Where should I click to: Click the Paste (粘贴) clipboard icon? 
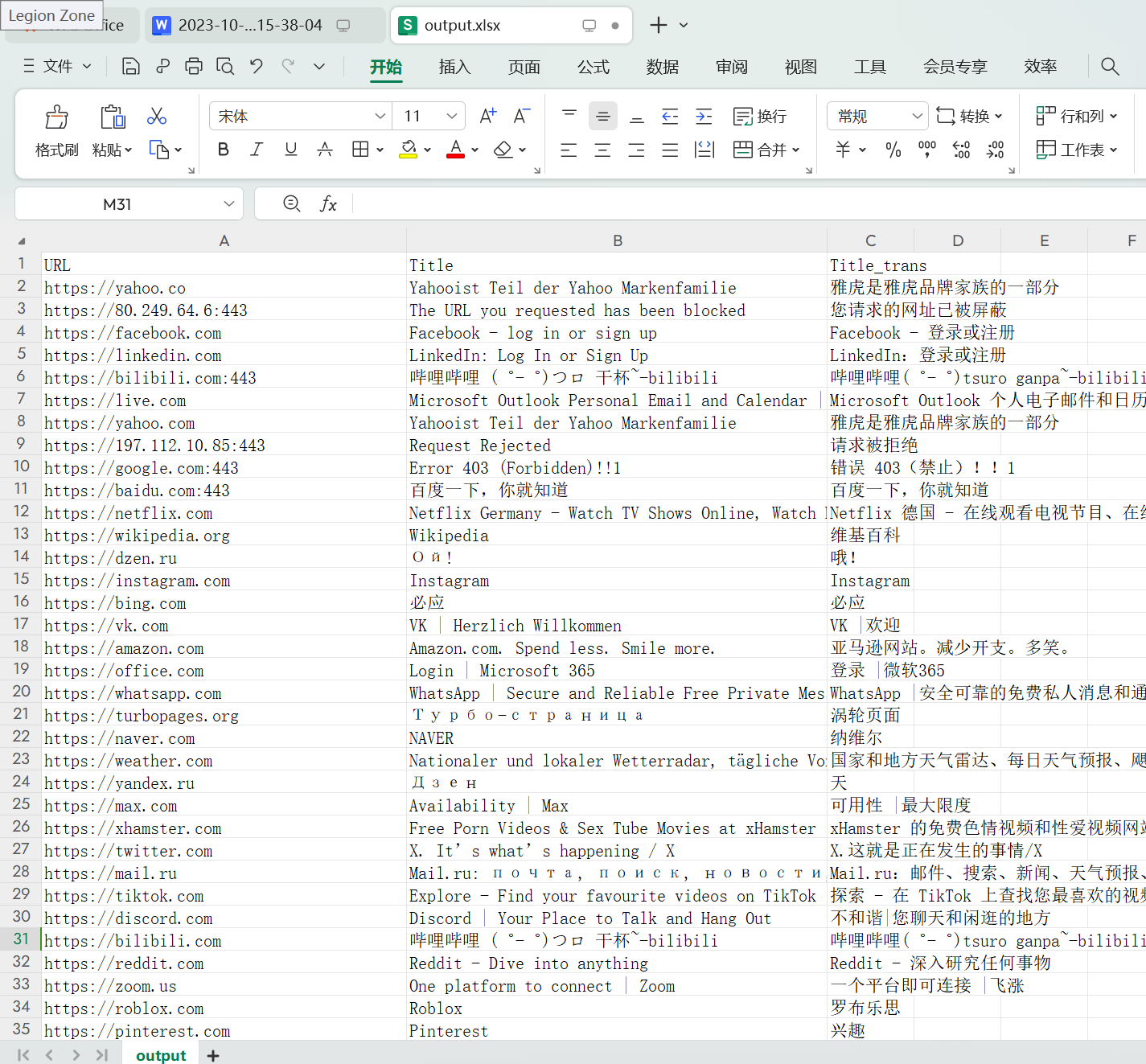click(x=113, y=117)
